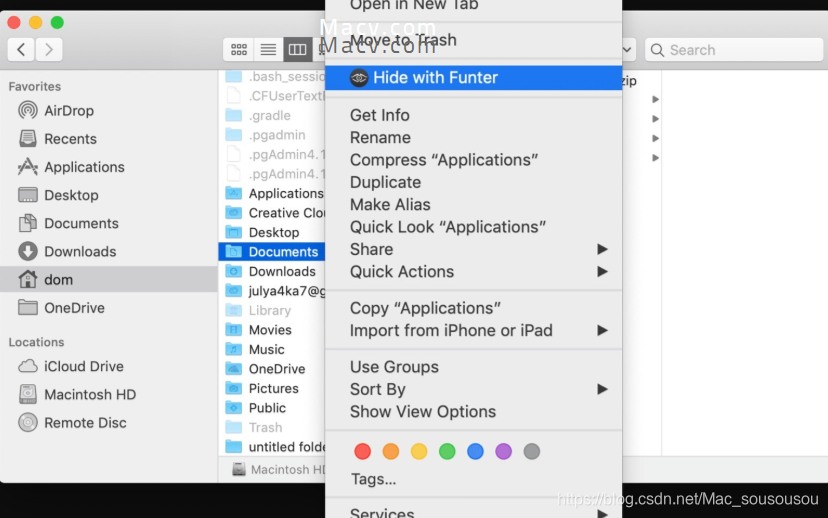Switch to column view

[x=297, y=50]
